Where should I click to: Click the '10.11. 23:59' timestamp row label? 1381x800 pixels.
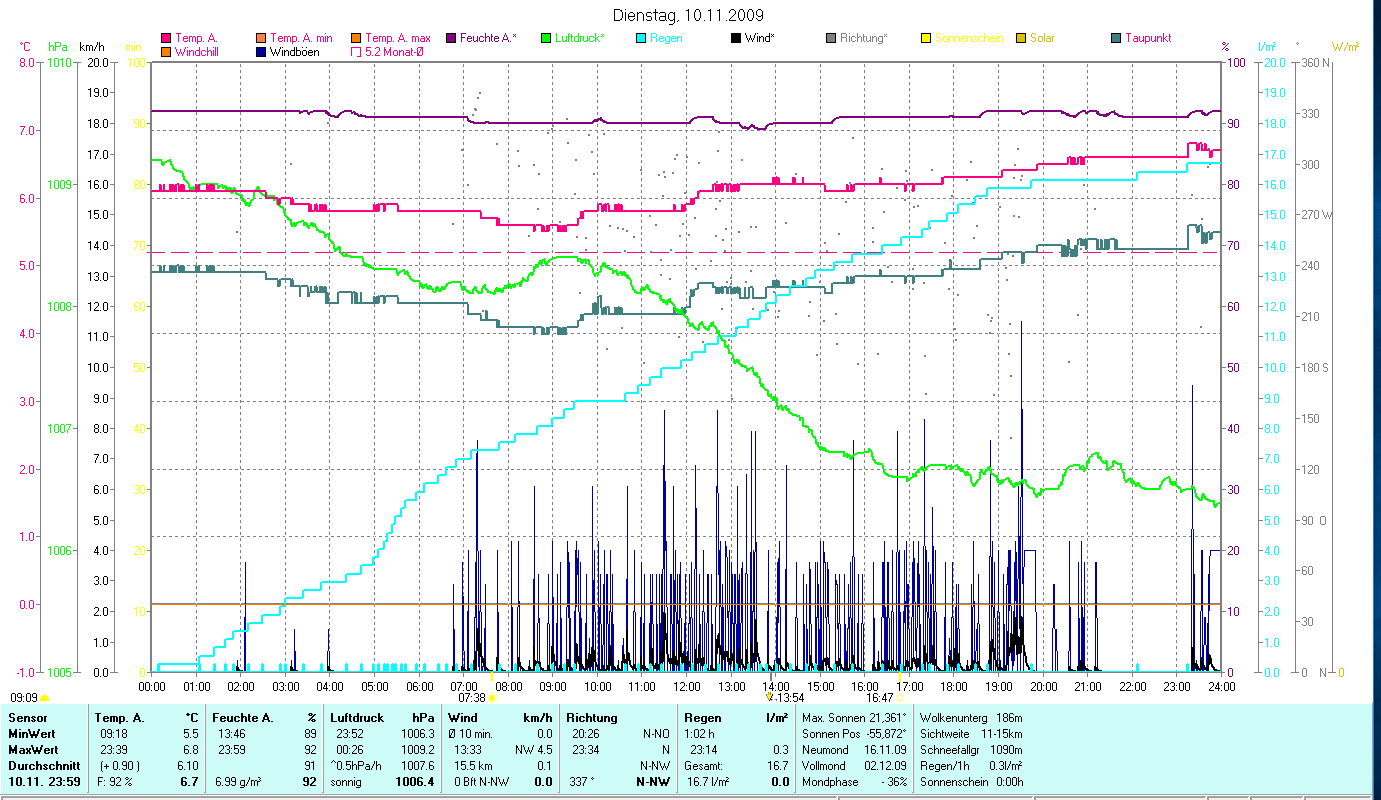[x=43, y=782]
